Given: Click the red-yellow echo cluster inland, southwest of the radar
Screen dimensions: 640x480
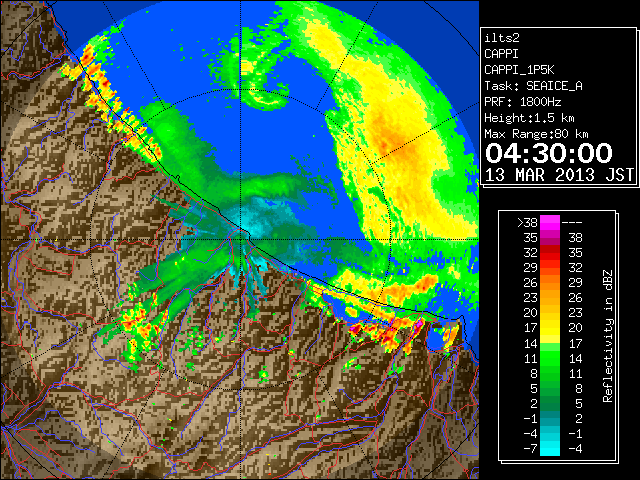Looking at the screenshot, I should coord(141,322).
